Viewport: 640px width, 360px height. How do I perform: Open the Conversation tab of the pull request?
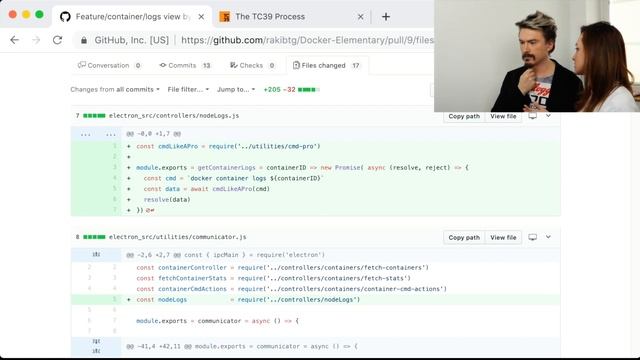pos(110,65)
